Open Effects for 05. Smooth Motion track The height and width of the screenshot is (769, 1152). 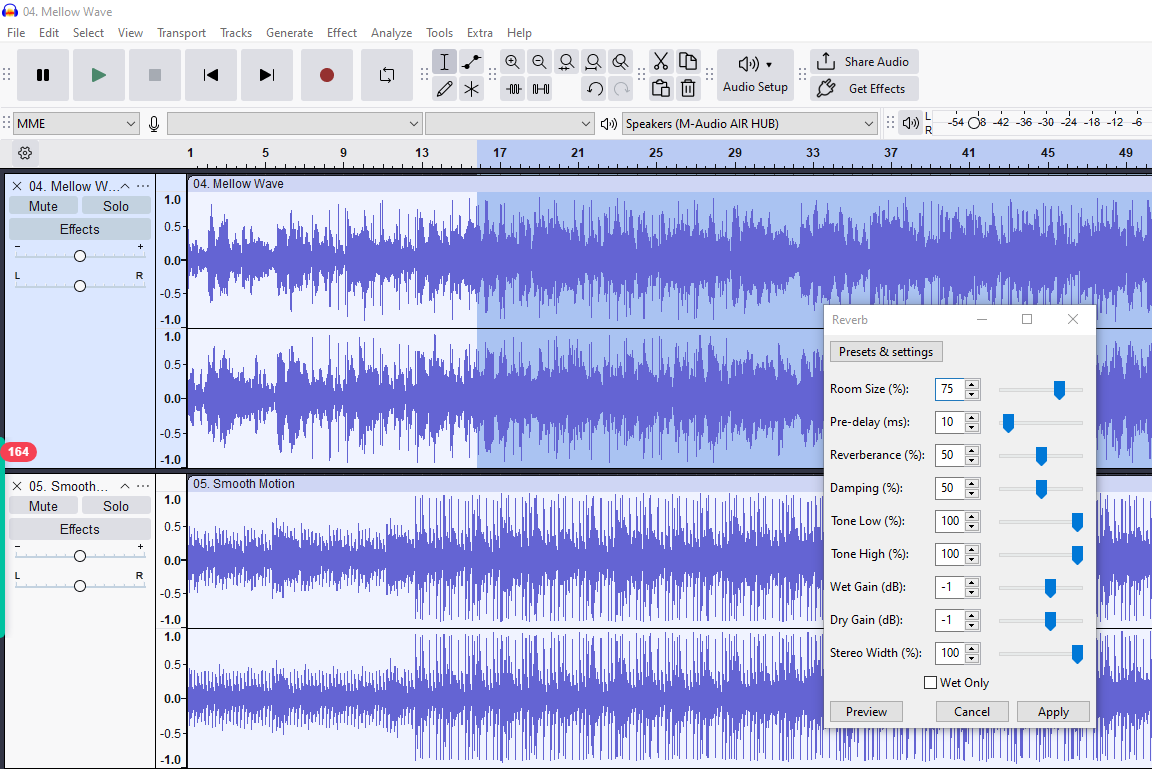[79, 530]
